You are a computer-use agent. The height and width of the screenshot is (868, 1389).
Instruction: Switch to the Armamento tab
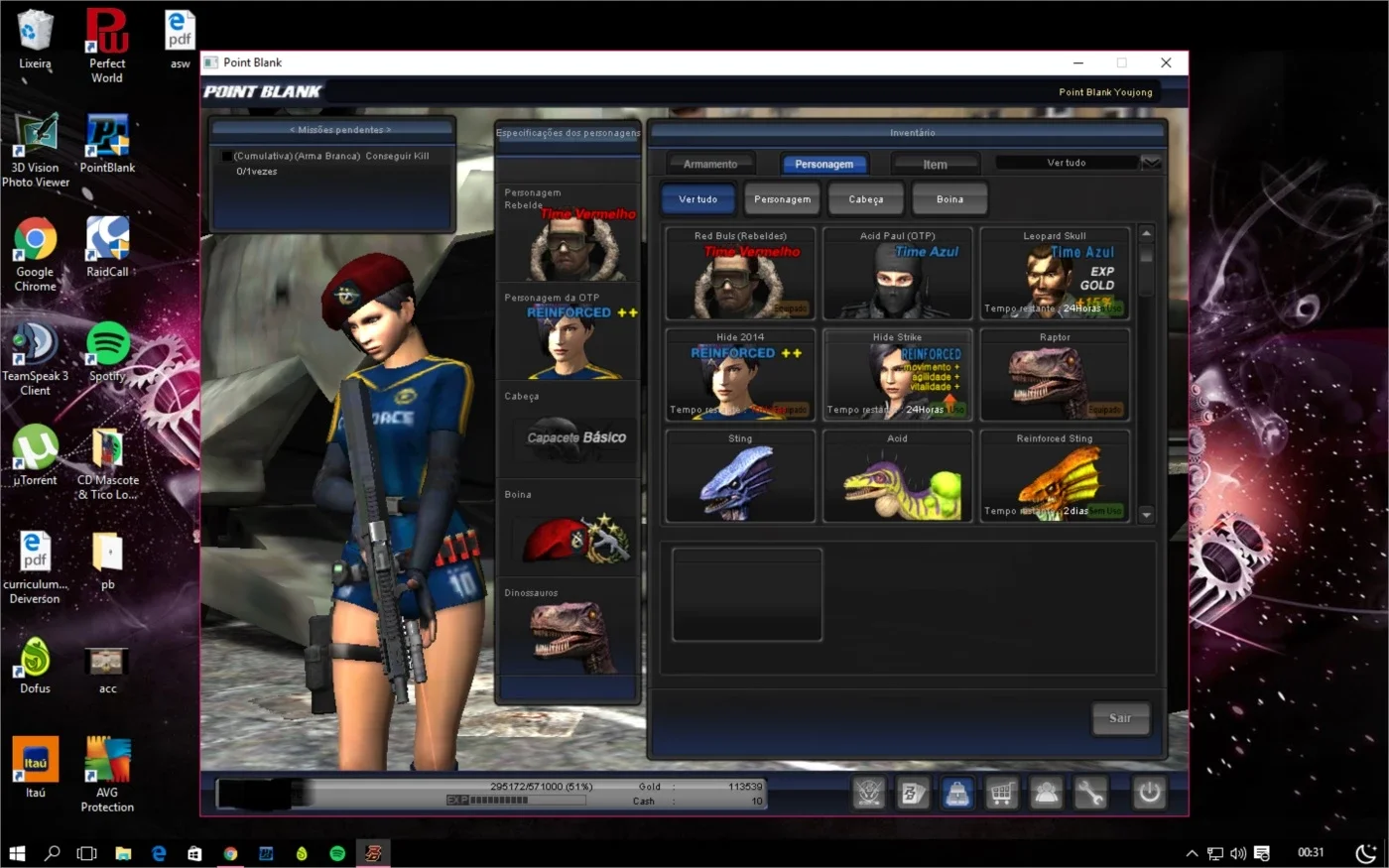pos(710,164)
